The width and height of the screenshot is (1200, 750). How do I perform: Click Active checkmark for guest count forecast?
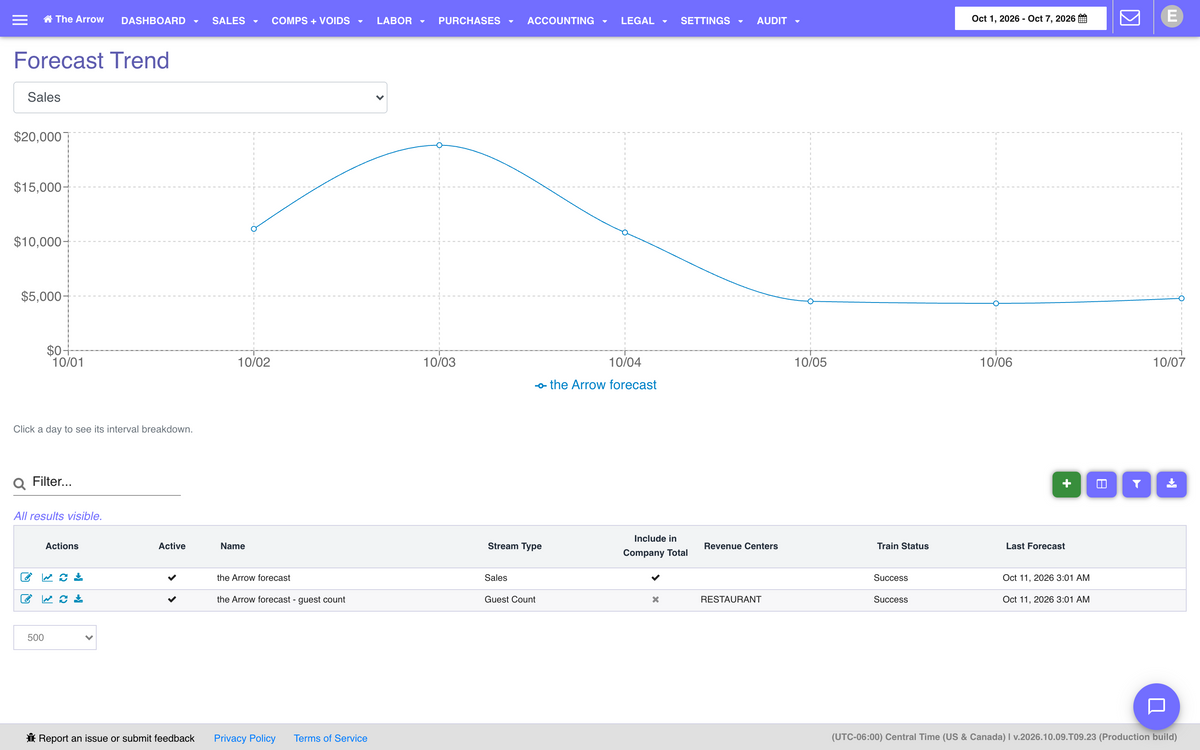tap(172, 600)
